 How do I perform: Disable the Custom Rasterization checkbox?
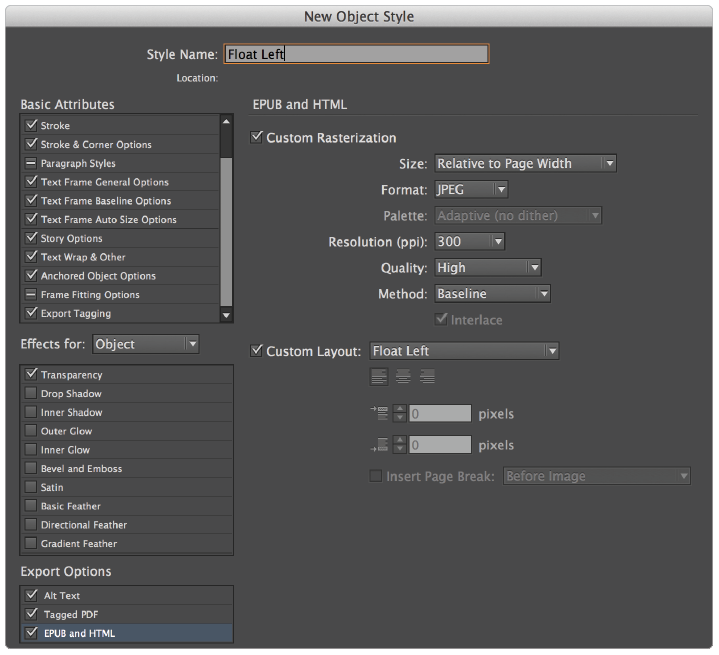[x=257, y=138]
